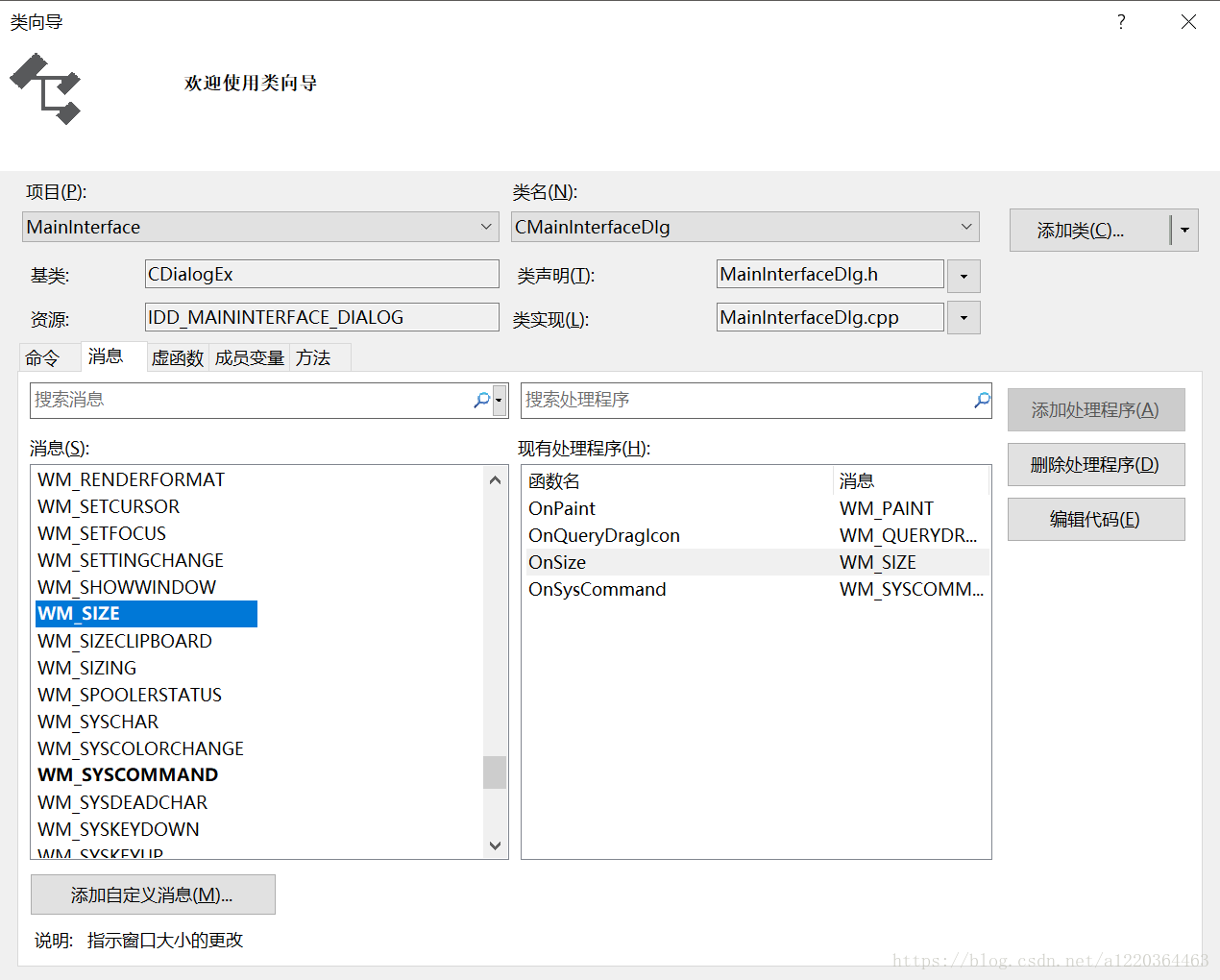Click the class wizard logo icon
The height and width of the screenshot is (980, 1220).
45,88
